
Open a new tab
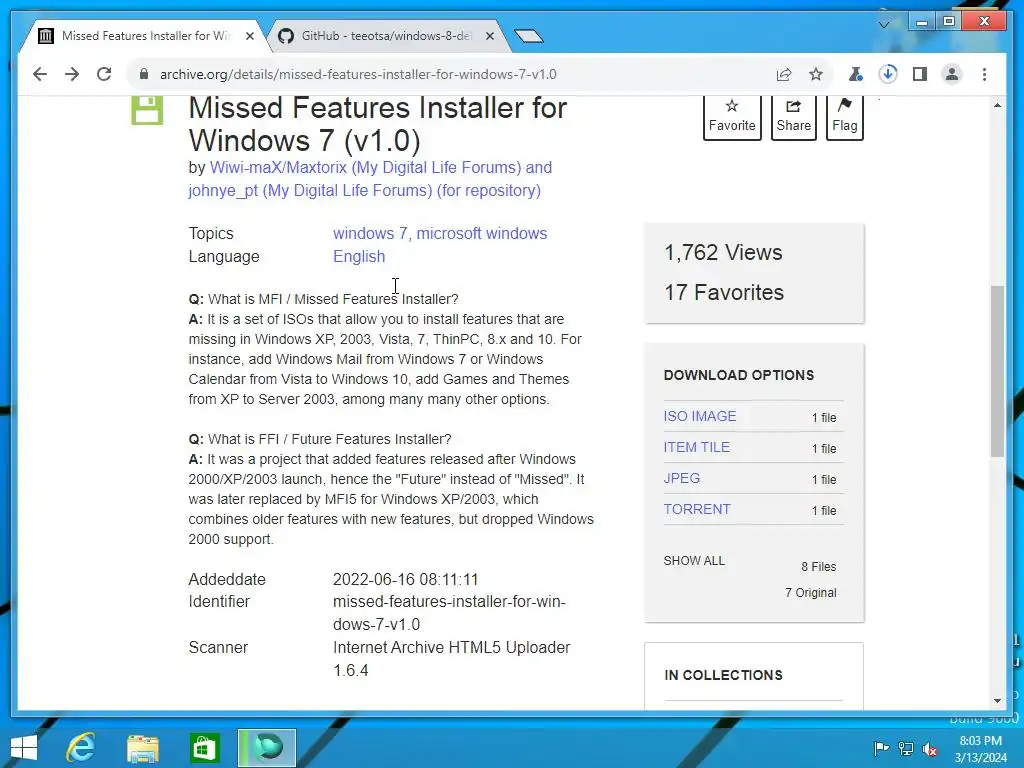coord(528,36)
